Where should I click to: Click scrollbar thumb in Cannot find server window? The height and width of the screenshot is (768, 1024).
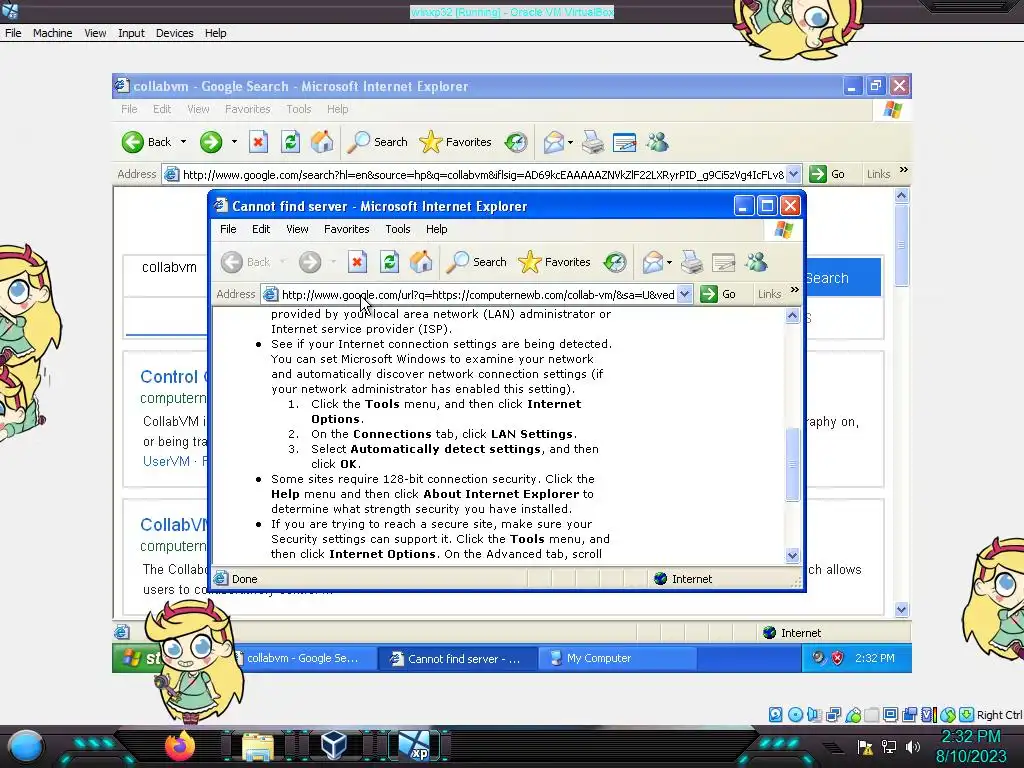point(793,464)
